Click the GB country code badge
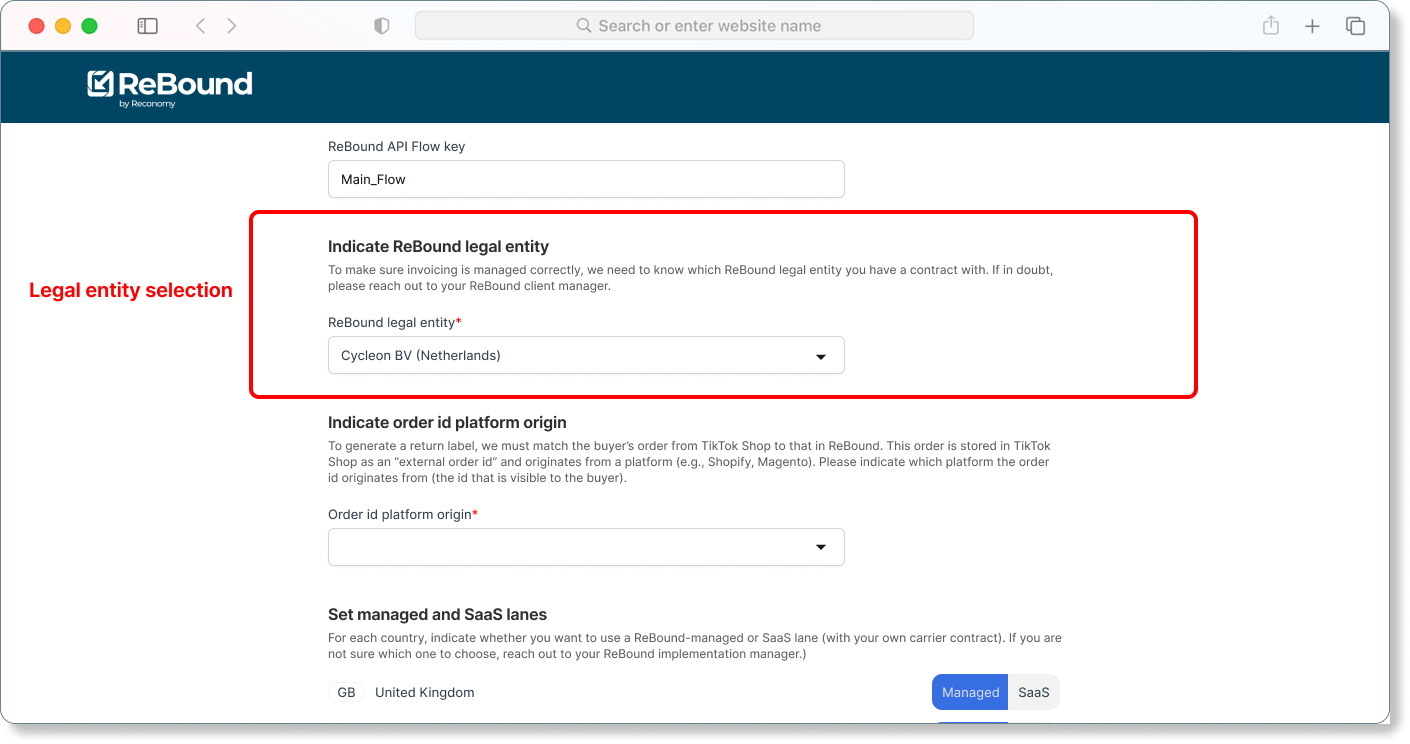This screenshot has width=1410, height=744. (x=346, y=692)
